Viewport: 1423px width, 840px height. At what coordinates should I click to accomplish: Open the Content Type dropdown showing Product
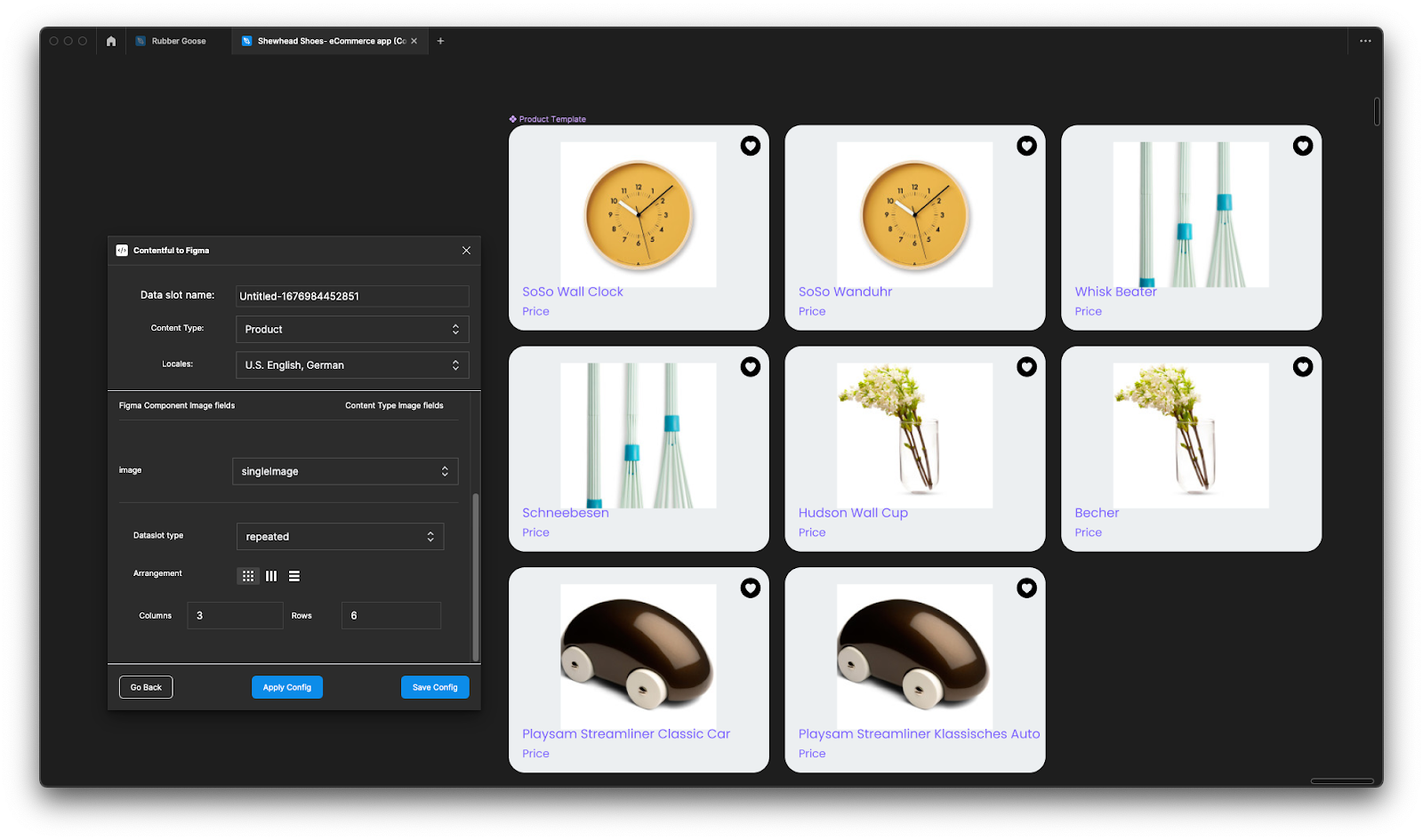coord(352,329)
